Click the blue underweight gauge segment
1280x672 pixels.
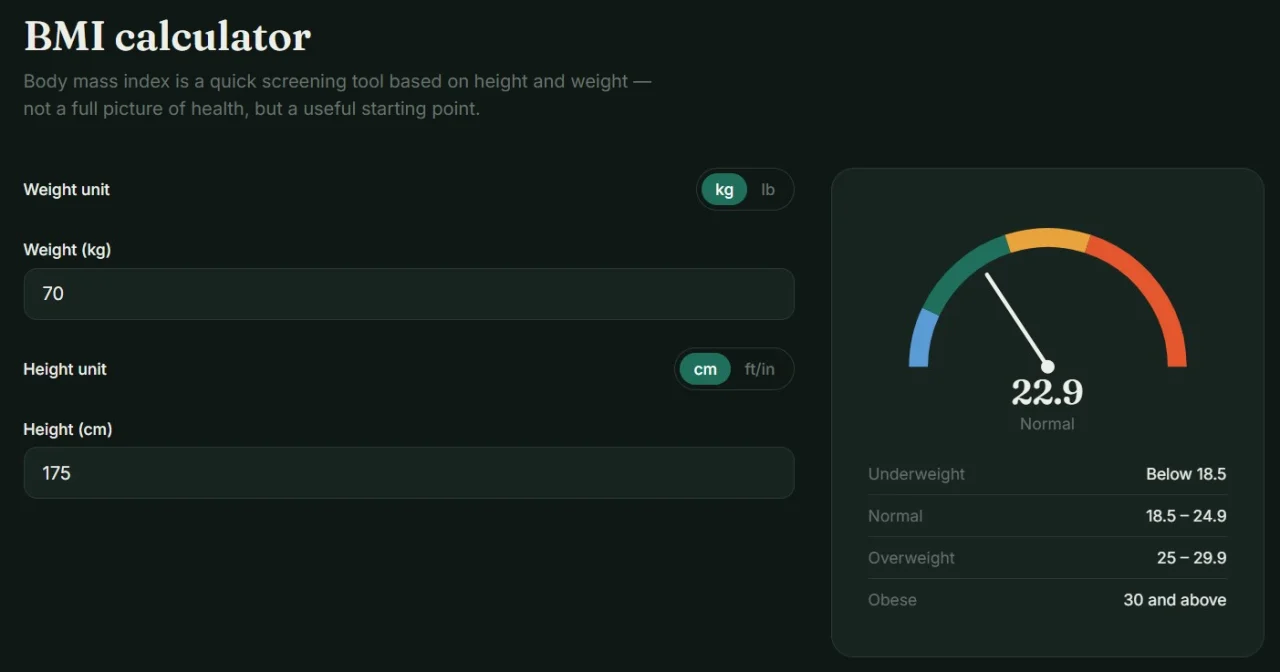point(921,338)
